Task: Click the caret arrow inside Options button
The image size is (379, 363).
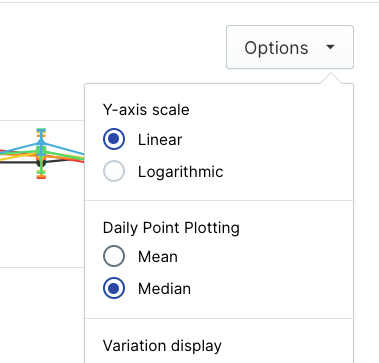Action: click(x=330, y=47)
